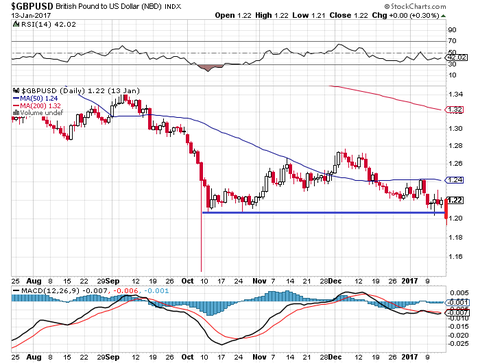Click the 1.24 MA(50) price tag
This screenshot has height=363, width=480.
pyautogui.click(x=455, y=180)
